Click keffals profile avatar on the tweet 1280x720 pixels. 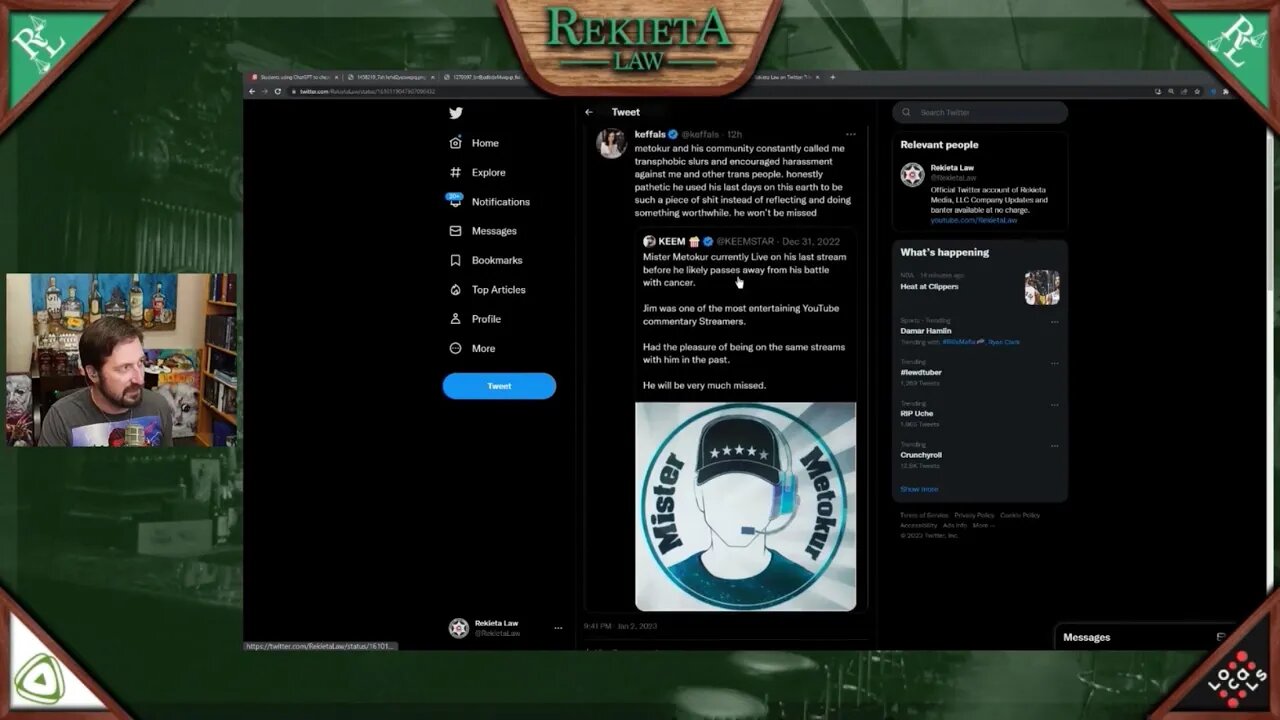tap(611, 144)
